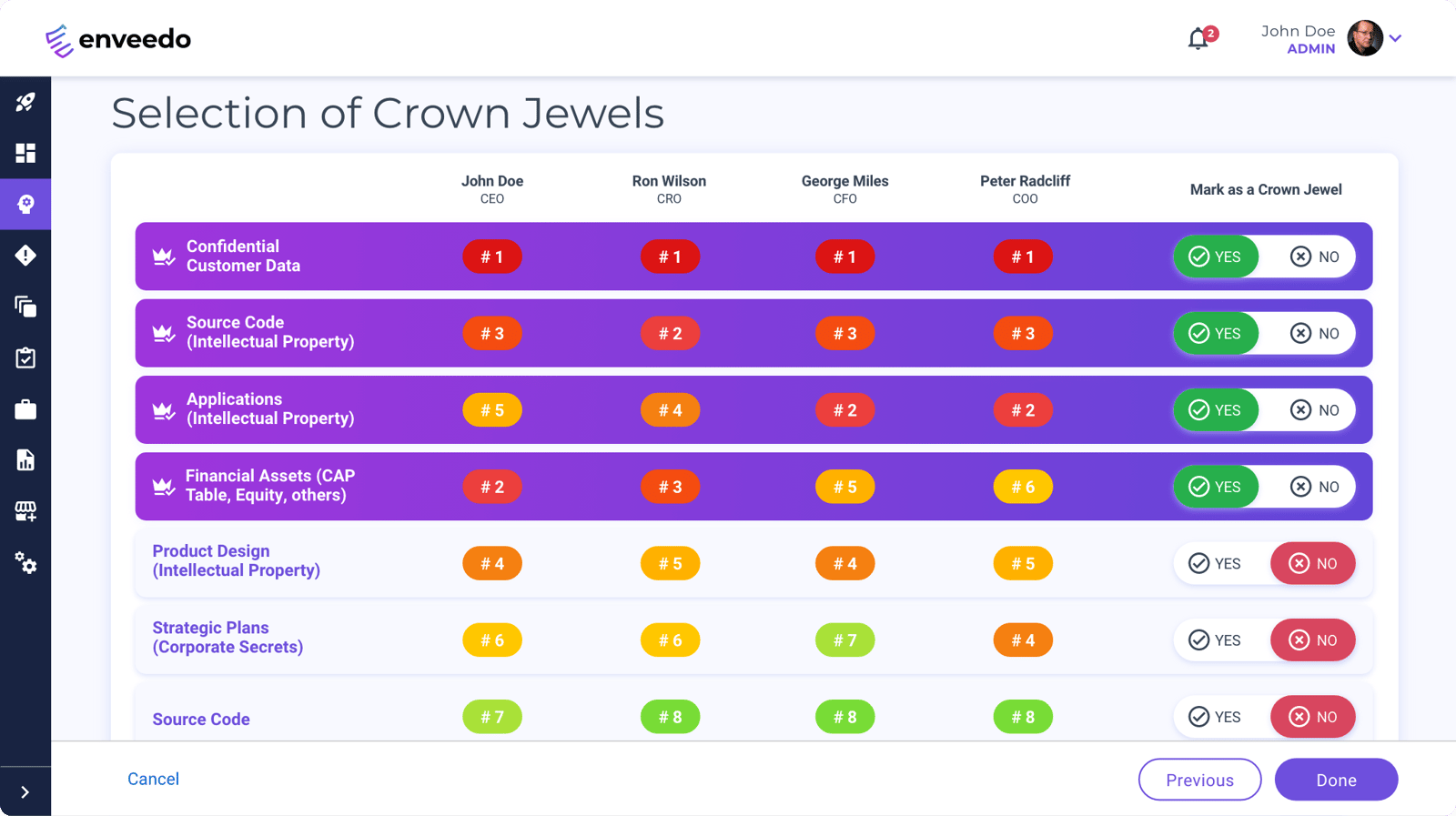Viewport: 1456px width, 816px height.
Task: Set Strategic Plans crown jewel to YES
Action: [x=1216, y=640]
